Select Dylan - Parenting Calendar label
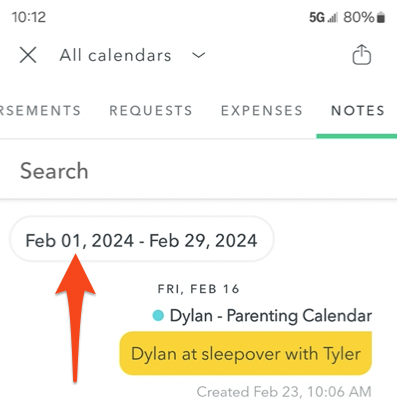Image resolution: width=397 pixels, height=406 pixels. (271, 315)
